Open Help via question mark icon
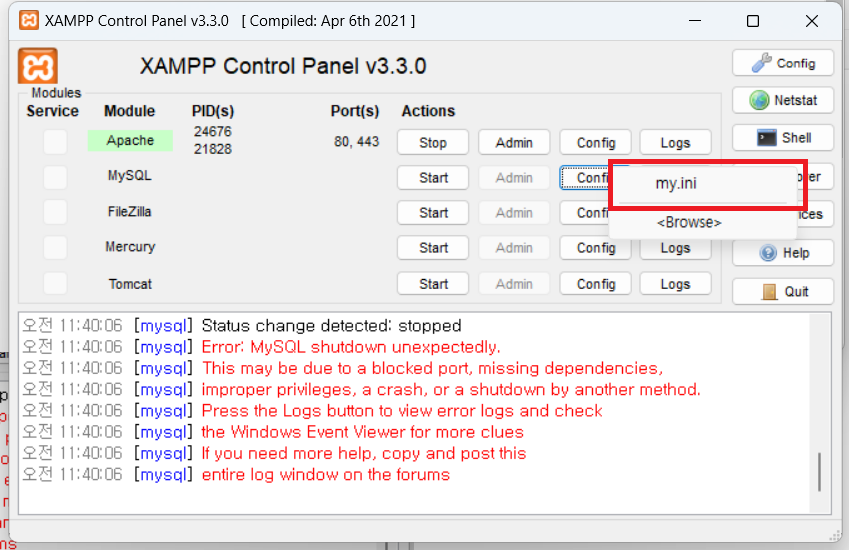 tap(783, 253)
